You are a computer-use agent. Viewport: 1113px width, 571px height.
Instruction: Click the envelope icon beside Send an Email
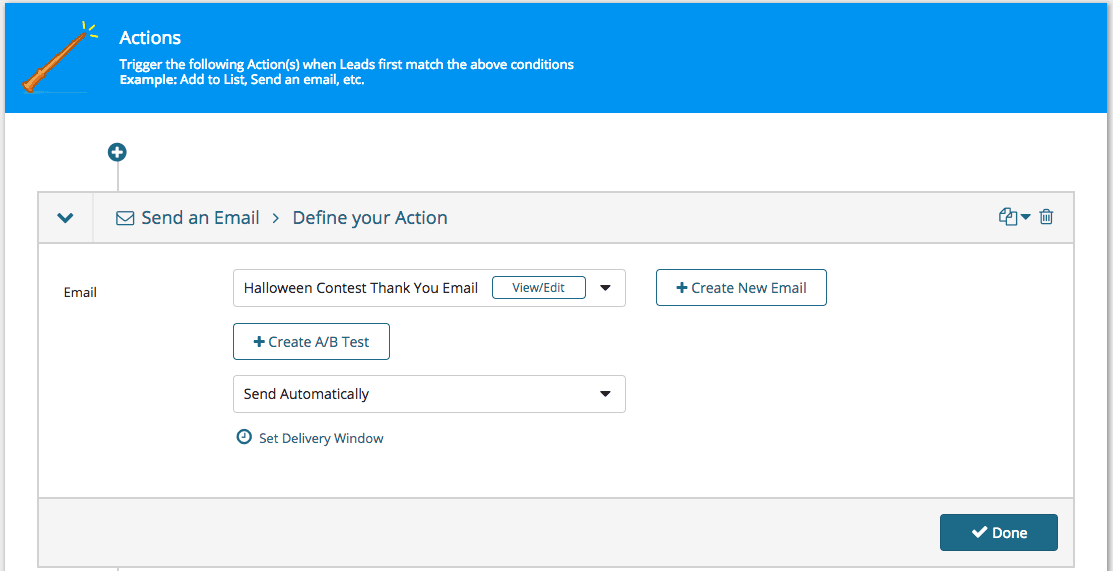point(125,218)
